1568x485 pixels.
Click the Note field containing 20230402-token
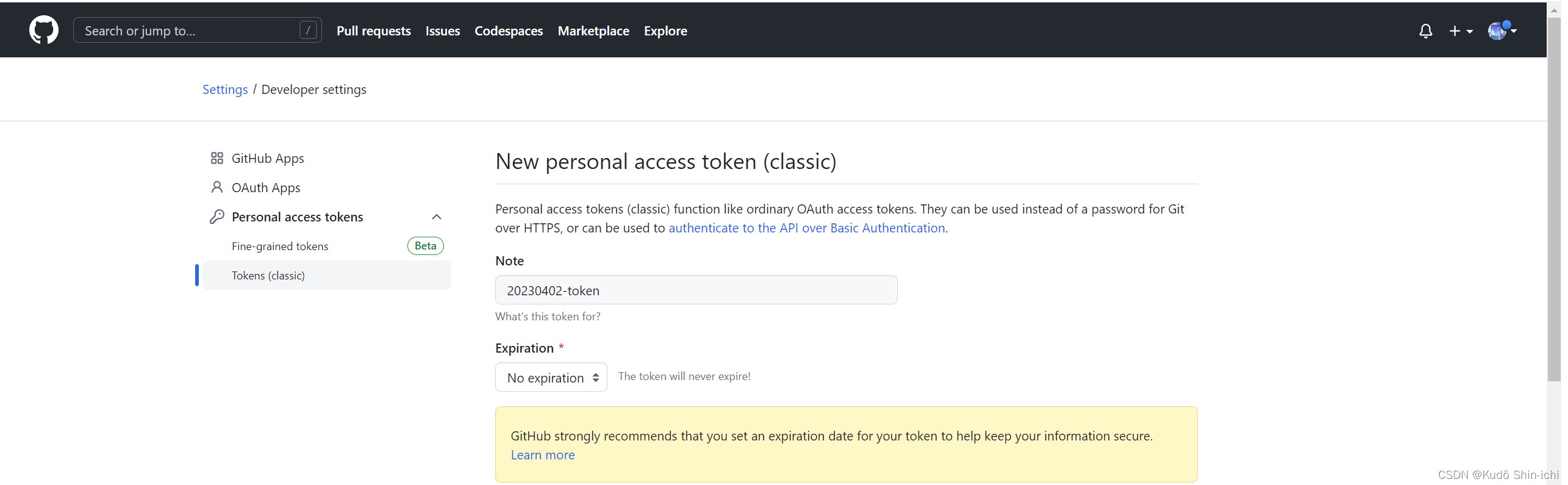(x=696, y=290)
